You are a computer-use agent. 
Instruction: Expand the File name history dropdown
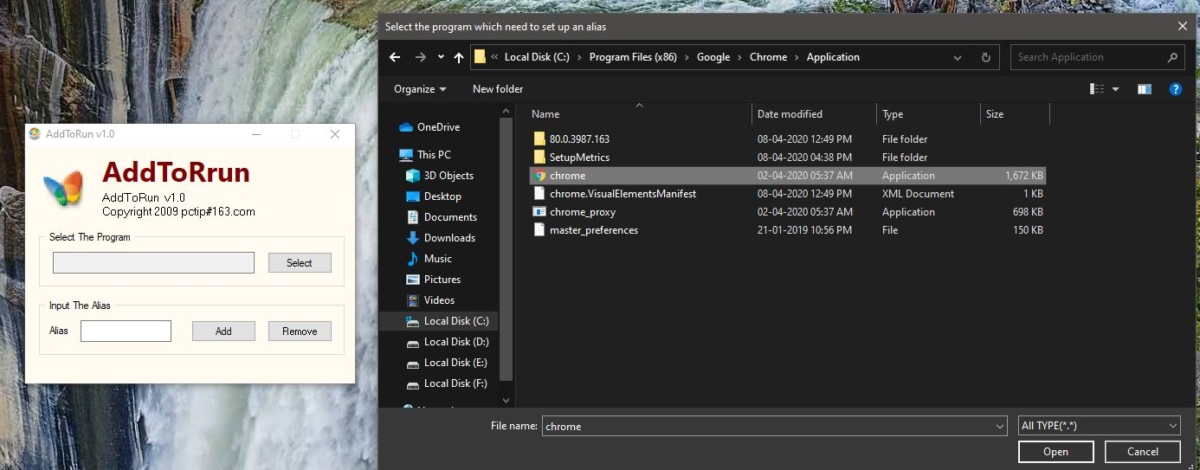point(1000,426)
